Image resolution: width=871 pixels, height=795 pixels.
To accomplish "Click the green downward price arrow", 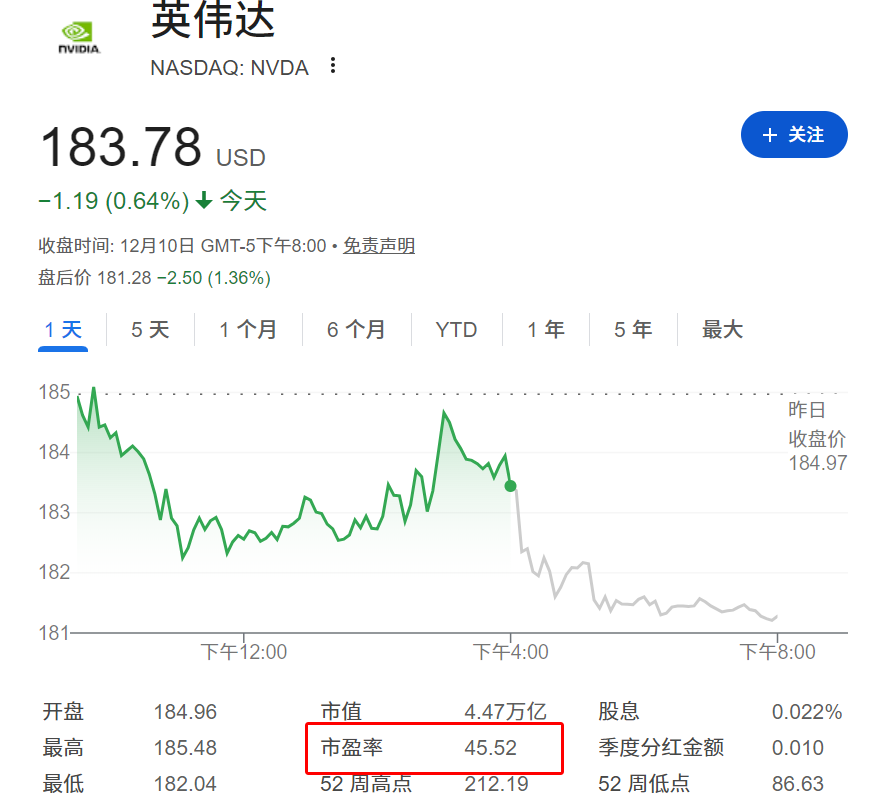I will click(x=204, y=200).
